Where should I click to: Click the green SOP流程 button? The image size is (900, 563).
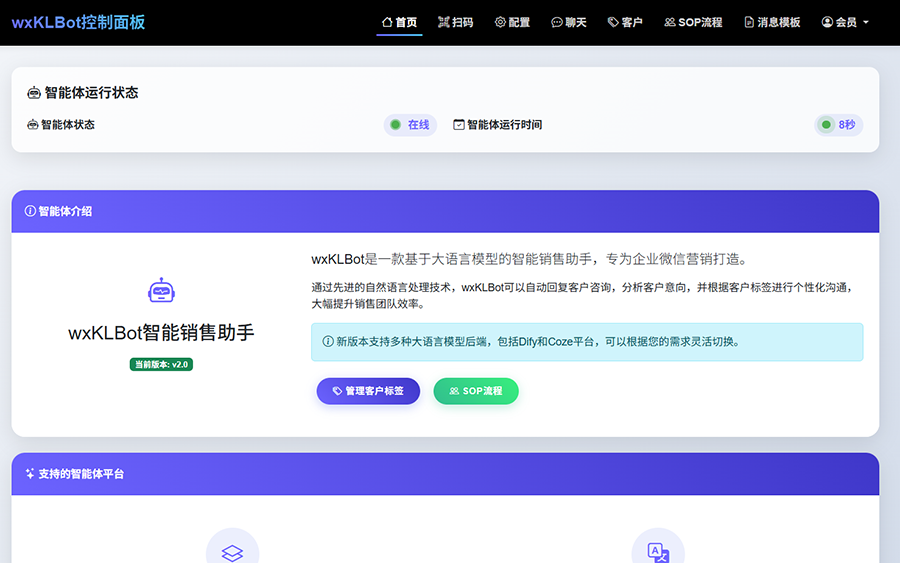[476, 391]
